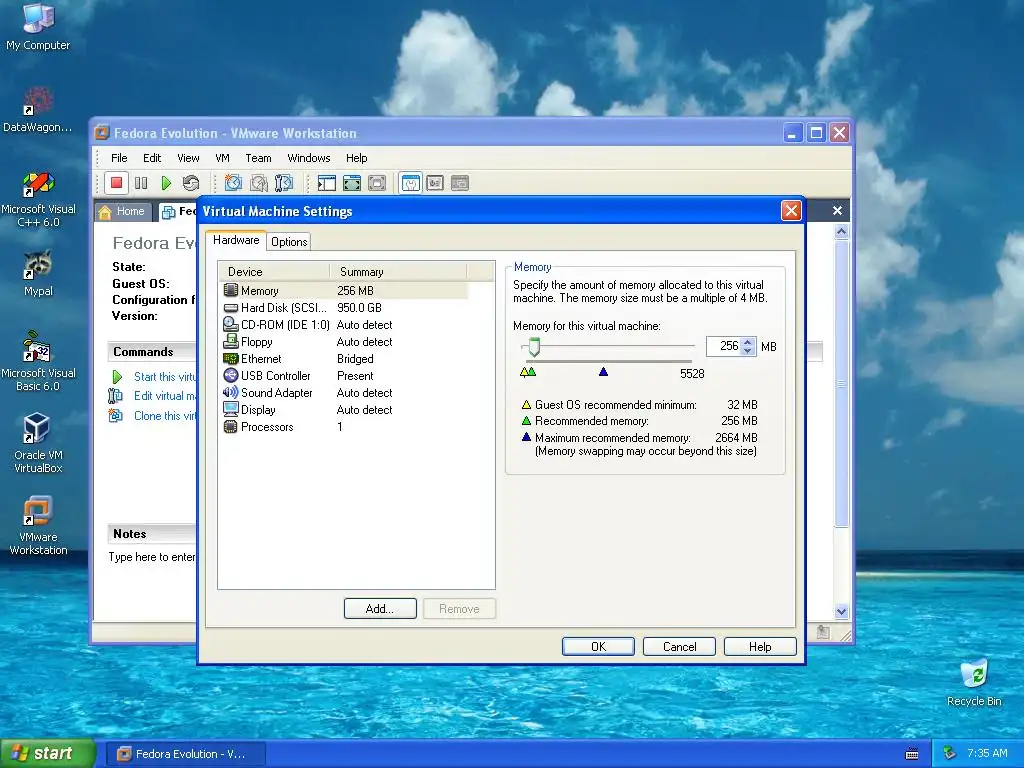Select the Floppy device row
1024x768 pixels.
(345, 342)
